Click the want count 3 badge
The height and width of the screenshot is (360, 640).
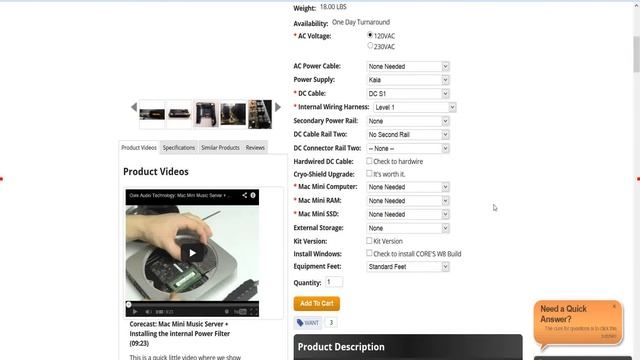point(331,323)
